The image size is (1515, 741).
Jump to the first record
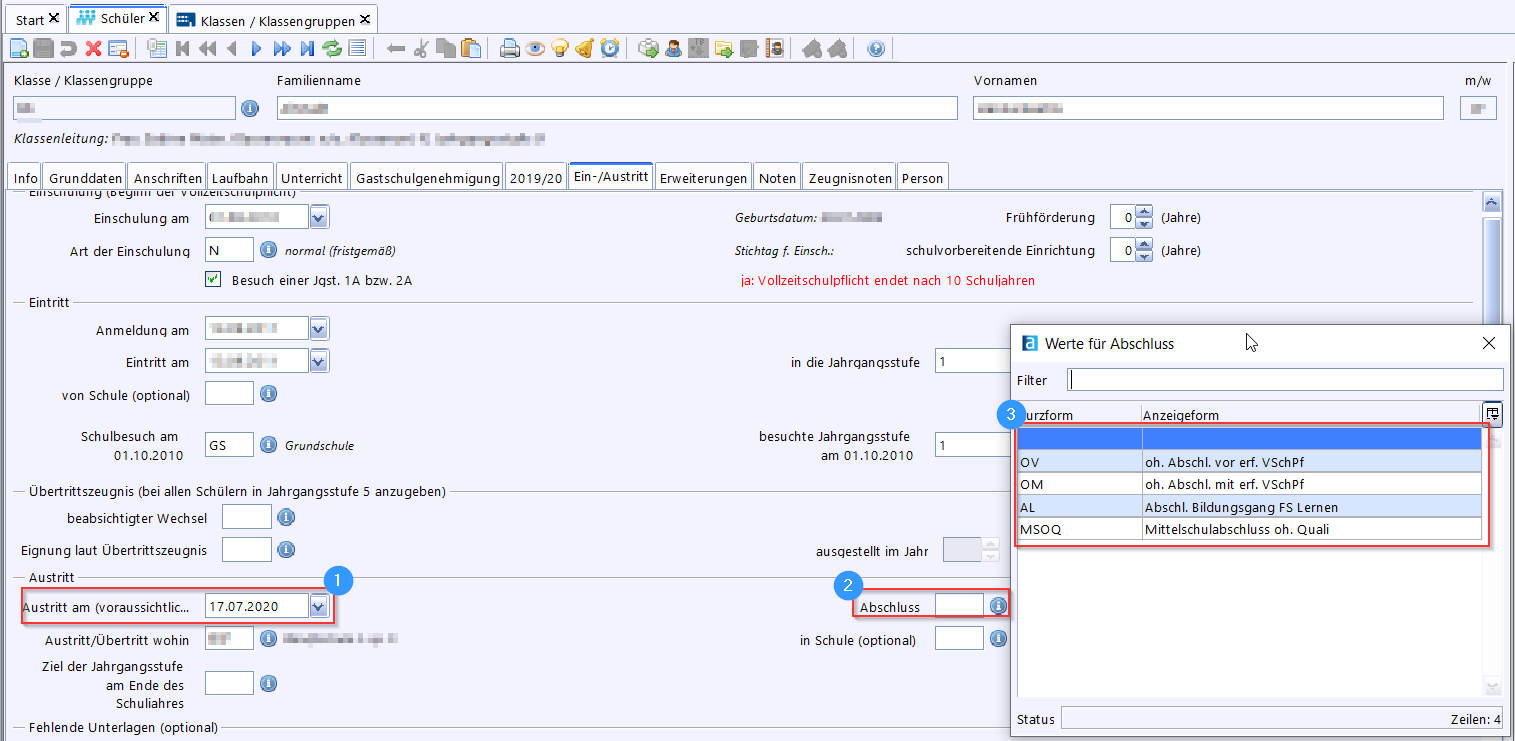(183, 48)
